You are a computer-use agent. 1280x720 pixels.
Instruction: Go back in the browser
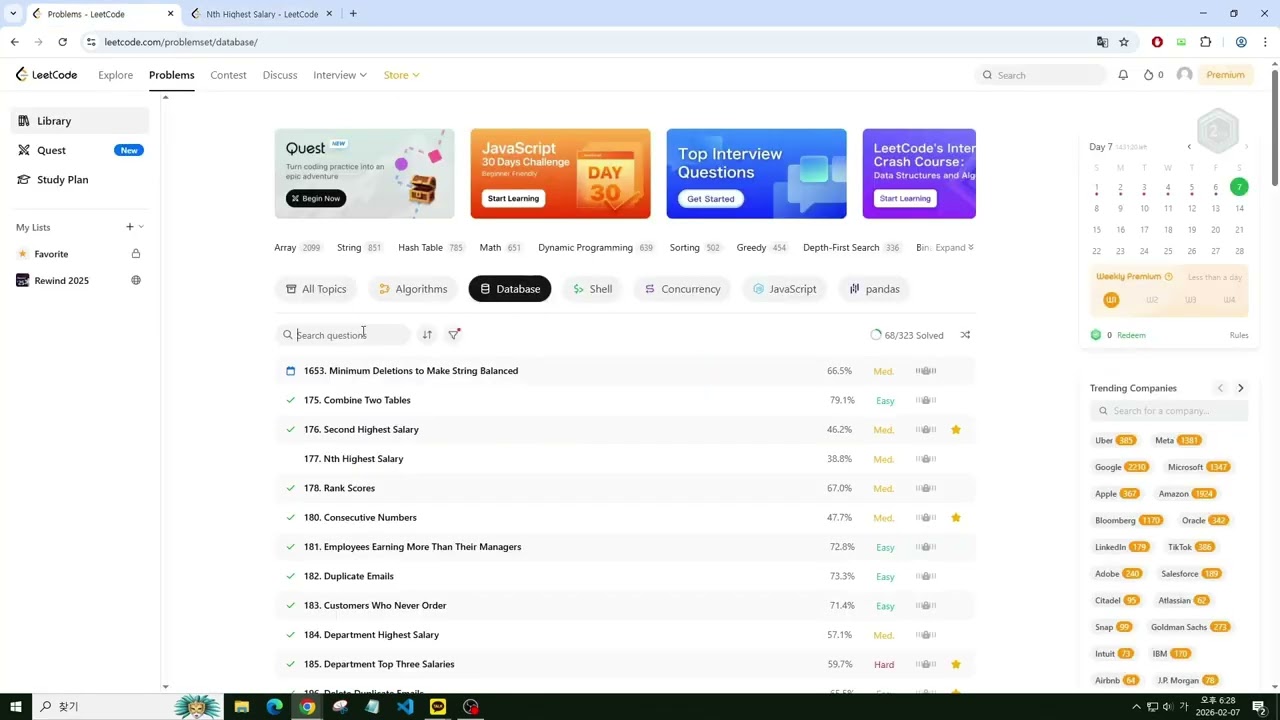(x=14, y=42)
